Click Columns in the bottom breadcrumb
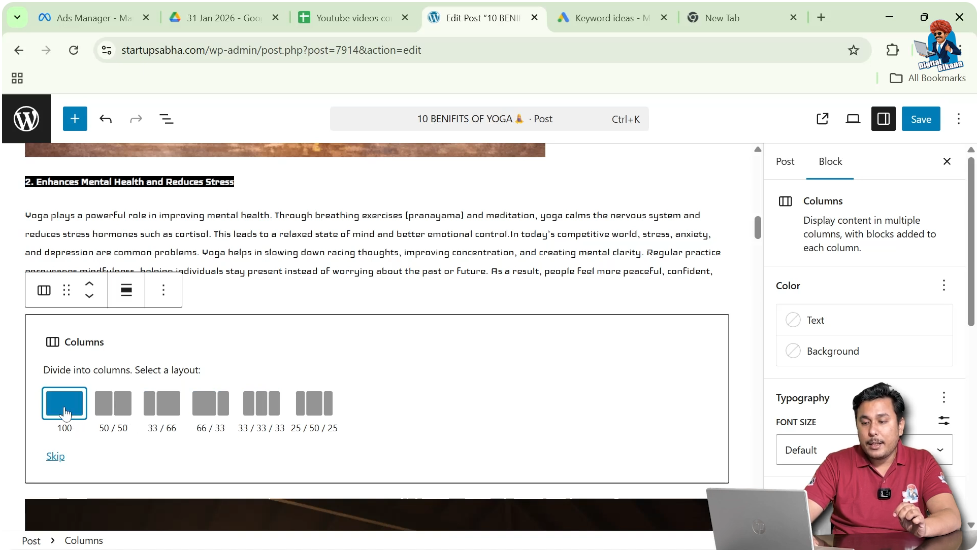Viewport: 980px width, 551px height. click(x=84, y=540)
